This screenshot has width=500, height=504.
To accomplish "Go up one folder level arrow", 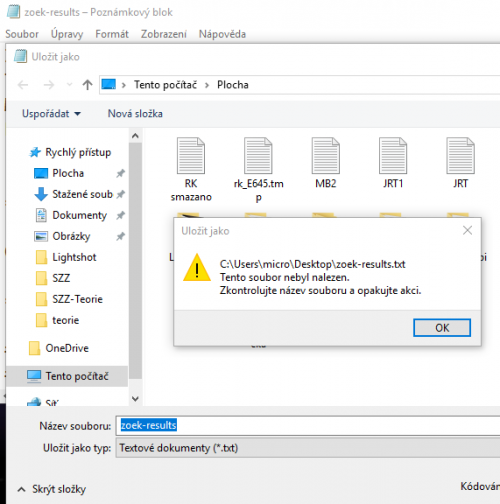I will pos(88,85).
